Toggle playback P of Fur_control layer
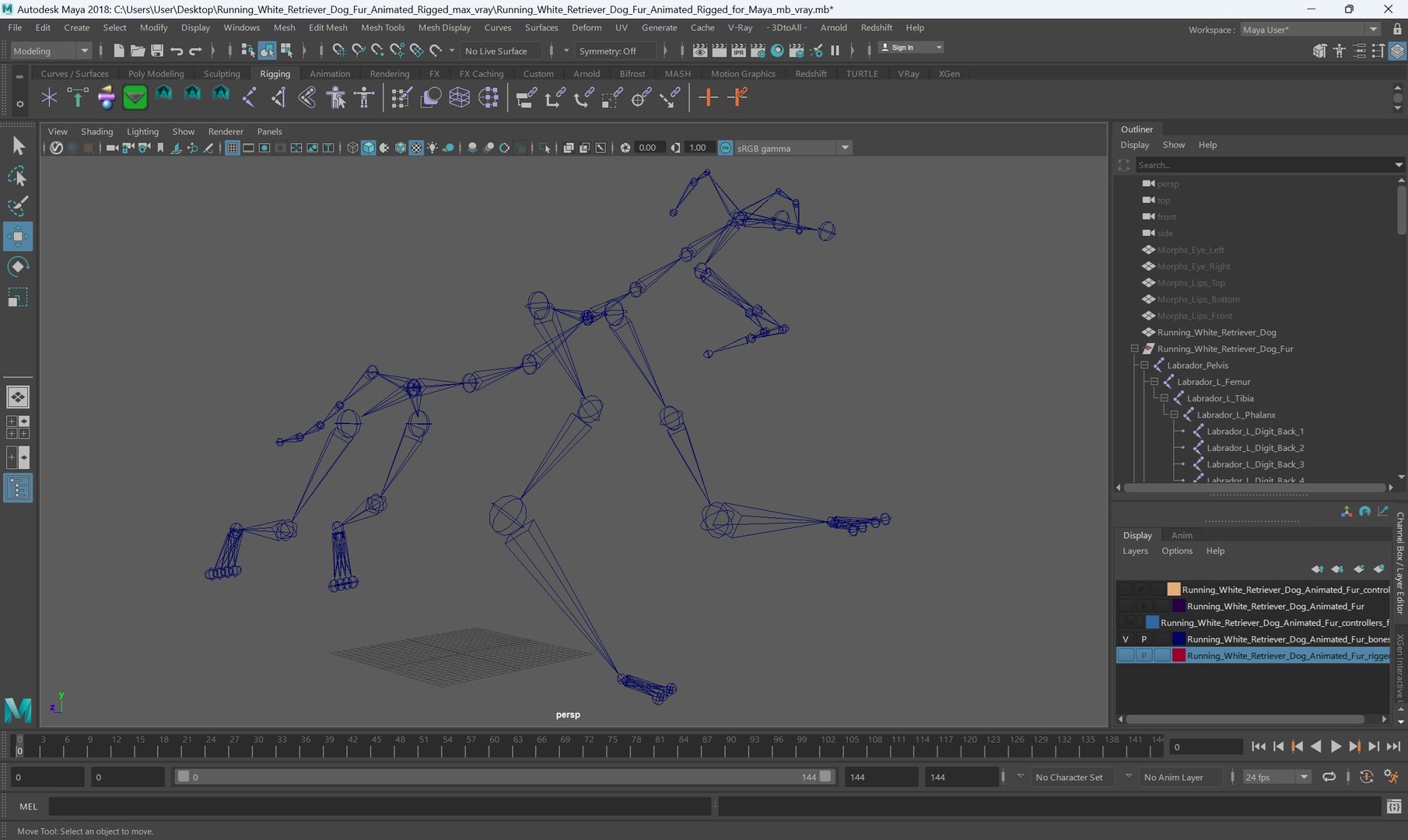1408x840 pixels. (x=1140, y=590)
